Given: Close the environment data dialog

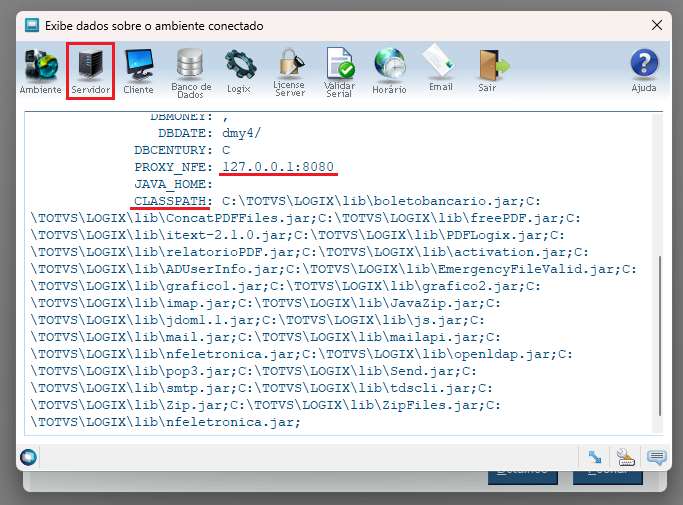Looking at the screenshot, I should (657, 25).
